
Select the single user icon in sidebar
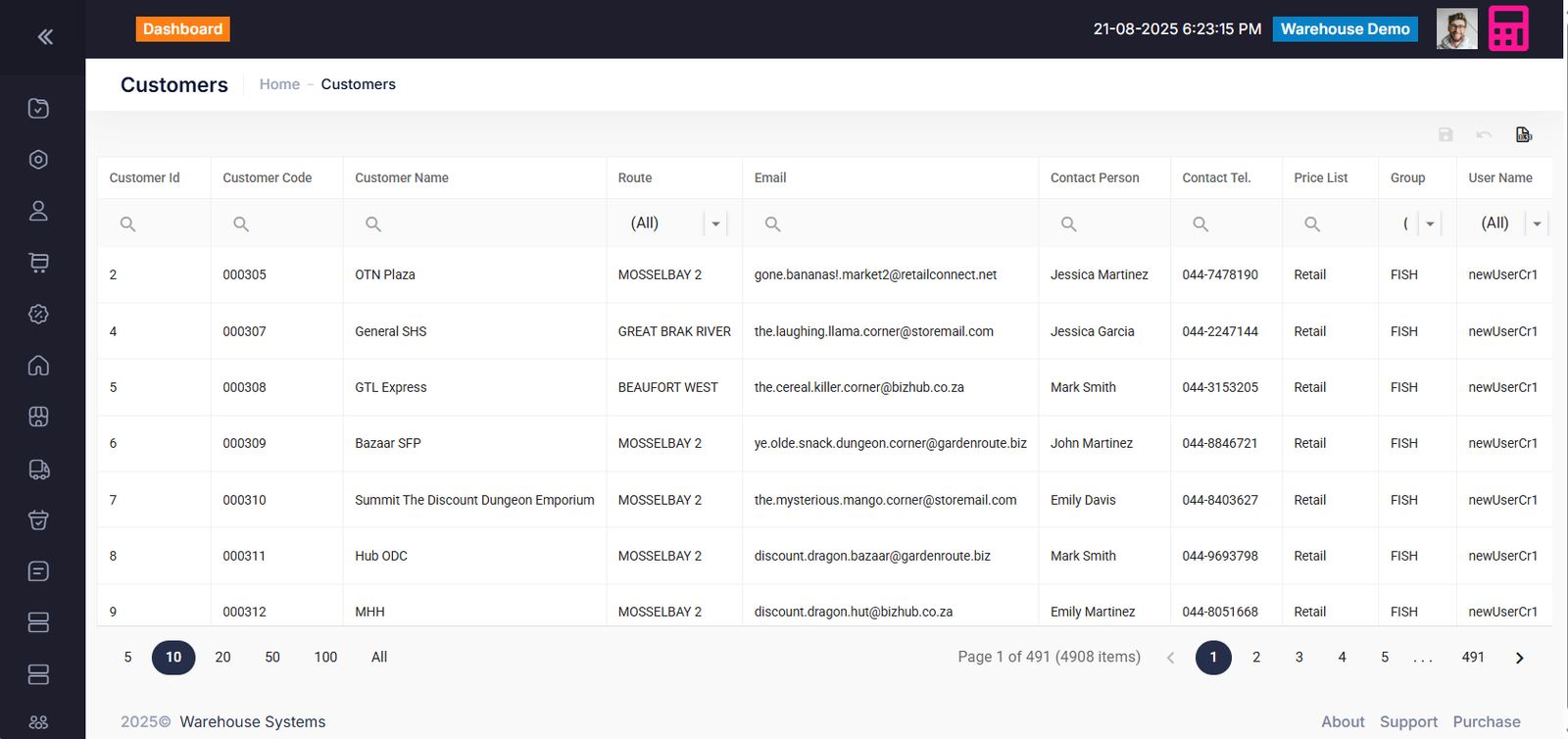[39, 211]
